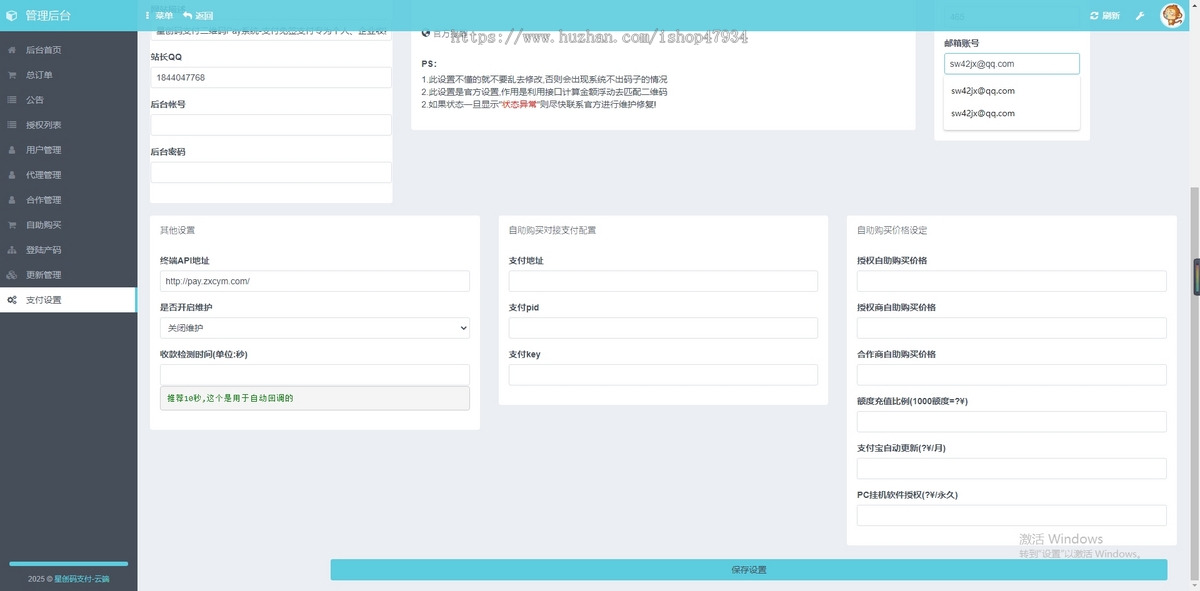The width and height of the screenshot is (1200, 591).
Task: Click the user icon beside 用户管理
Action: [x=12, y=150]
